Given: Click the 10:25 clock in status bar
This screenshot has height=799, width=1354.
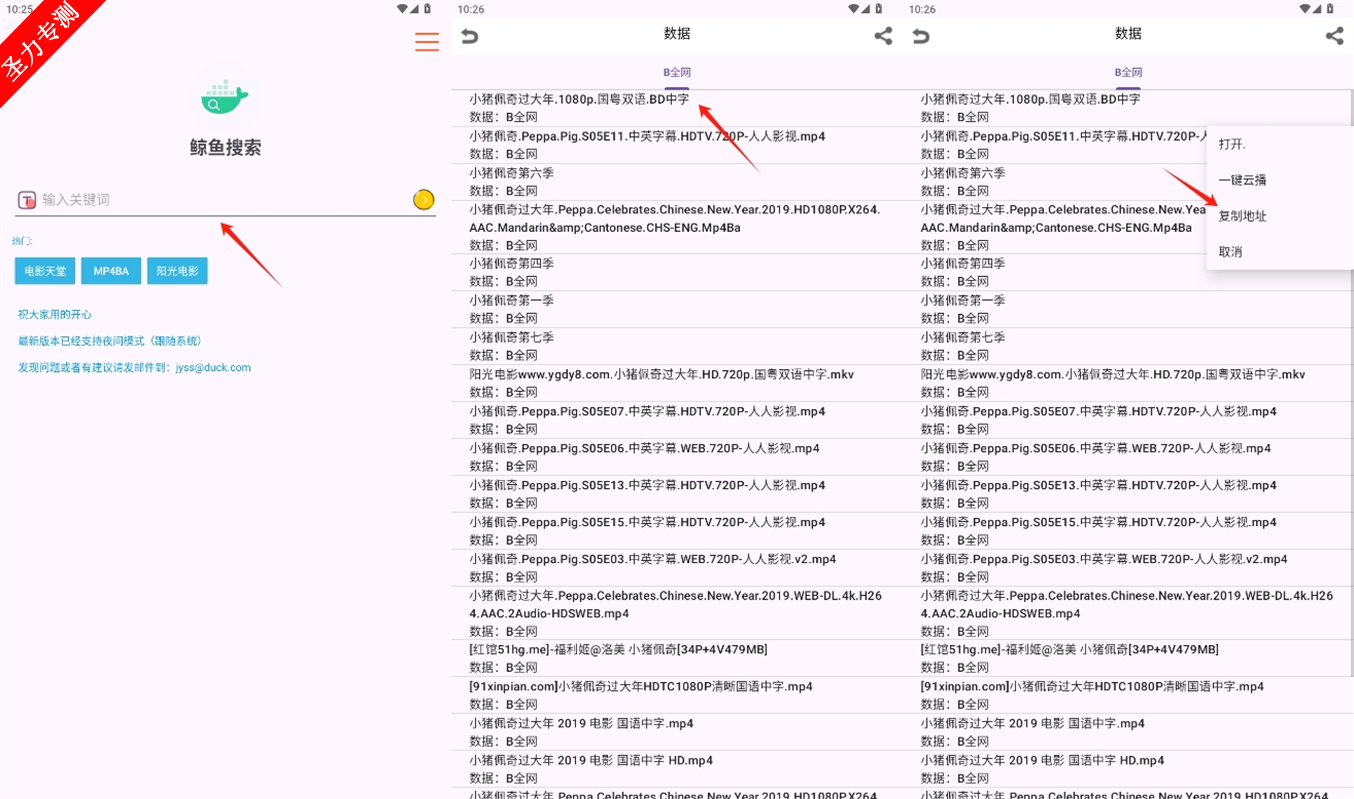Looking at the screenshot, I should [18, 9].
